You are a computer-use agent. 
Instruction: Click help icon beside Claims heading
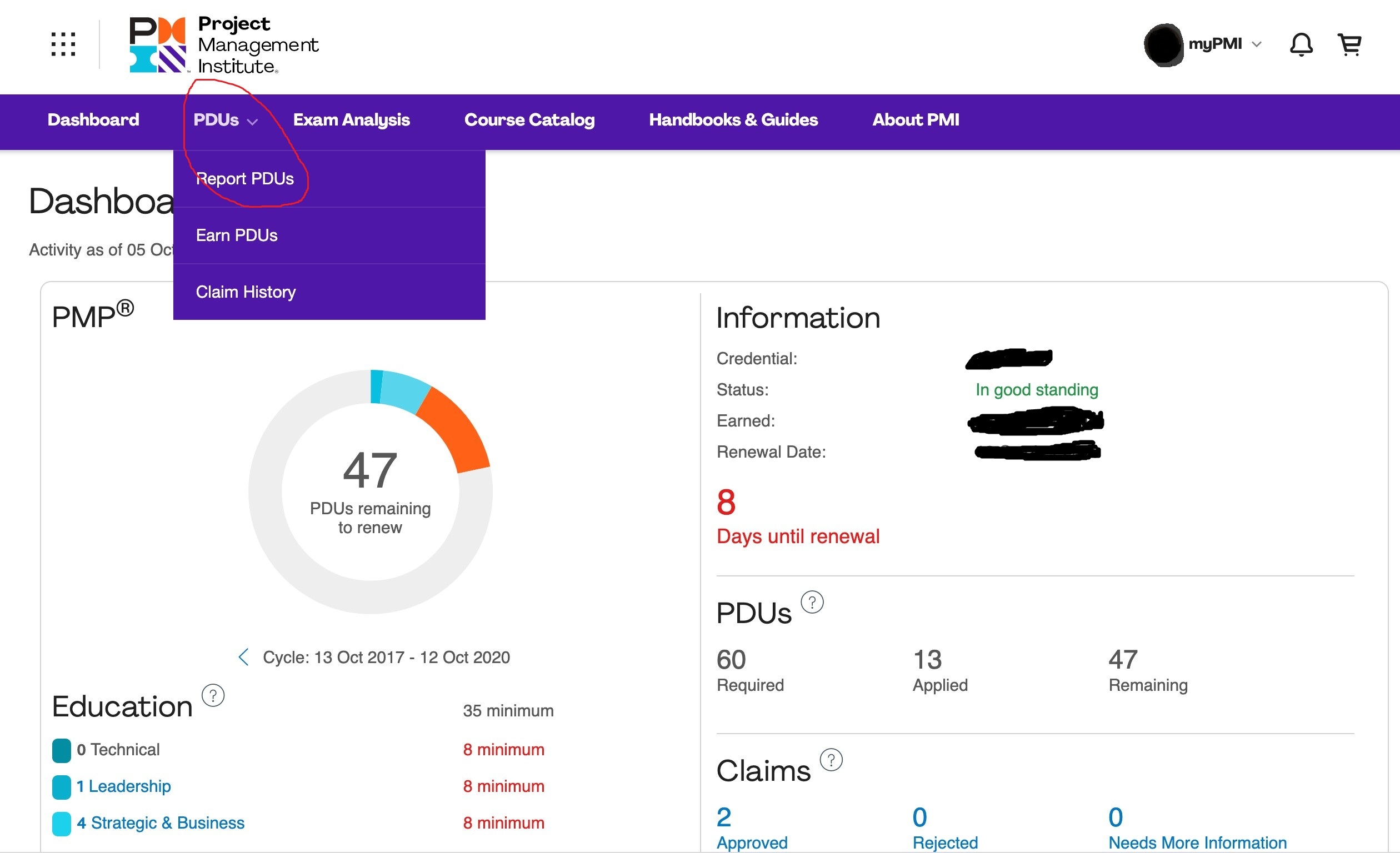coord(831,760)
